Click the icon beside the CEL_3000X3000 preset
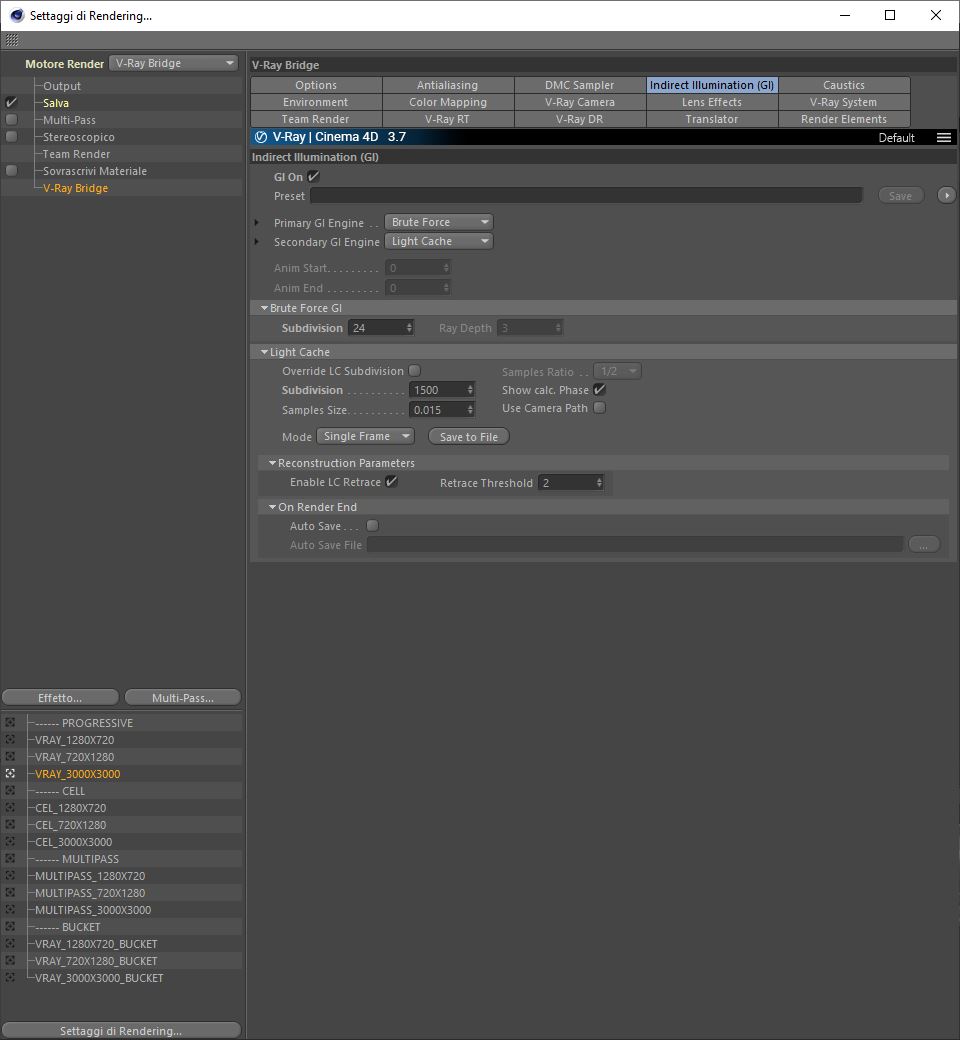This screenshot has height=1040, width=960. (10, 842)
